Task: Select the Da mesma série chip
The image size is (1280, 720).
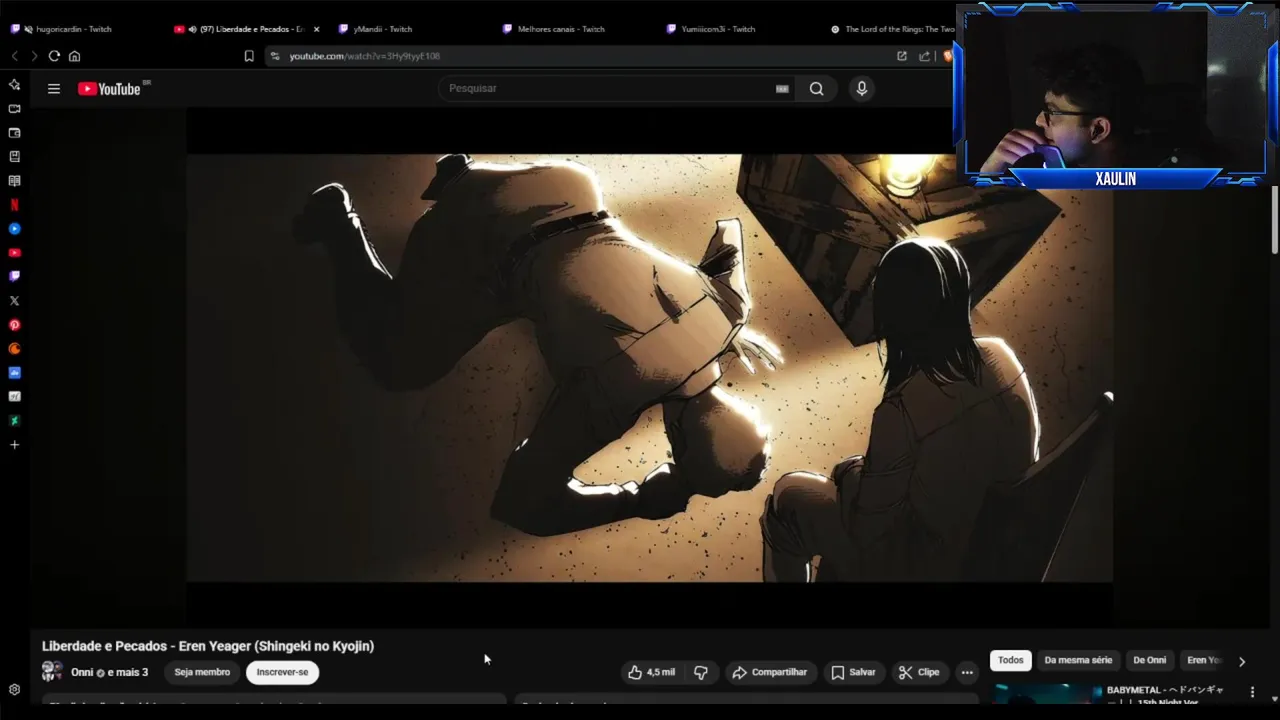Action: tap(1078, 660)
